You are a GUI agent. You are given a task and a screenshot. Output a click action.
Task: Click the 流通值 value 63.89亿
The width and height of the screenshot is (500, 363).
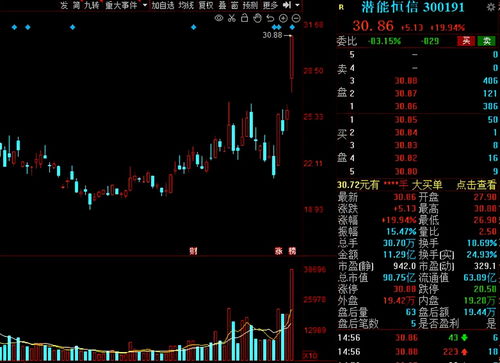pos(480,278)
